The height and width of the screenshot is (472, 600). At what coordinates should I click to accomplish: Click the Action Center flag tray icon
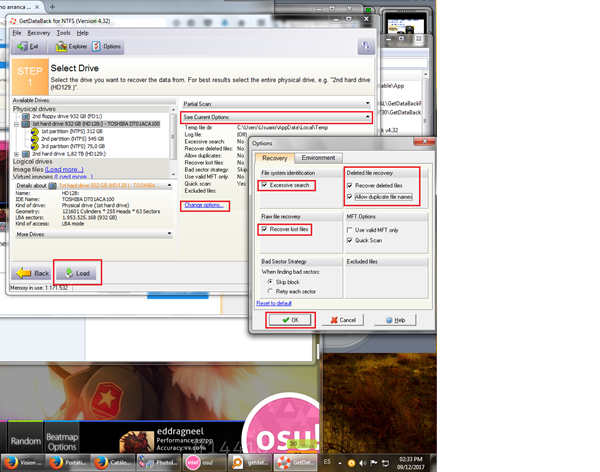click(x=374, y=463)
